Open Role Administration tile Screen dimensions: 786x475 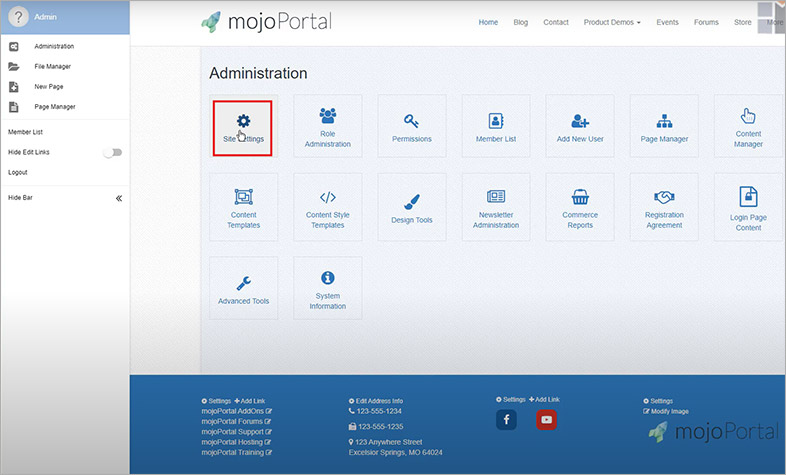[327, 126]
